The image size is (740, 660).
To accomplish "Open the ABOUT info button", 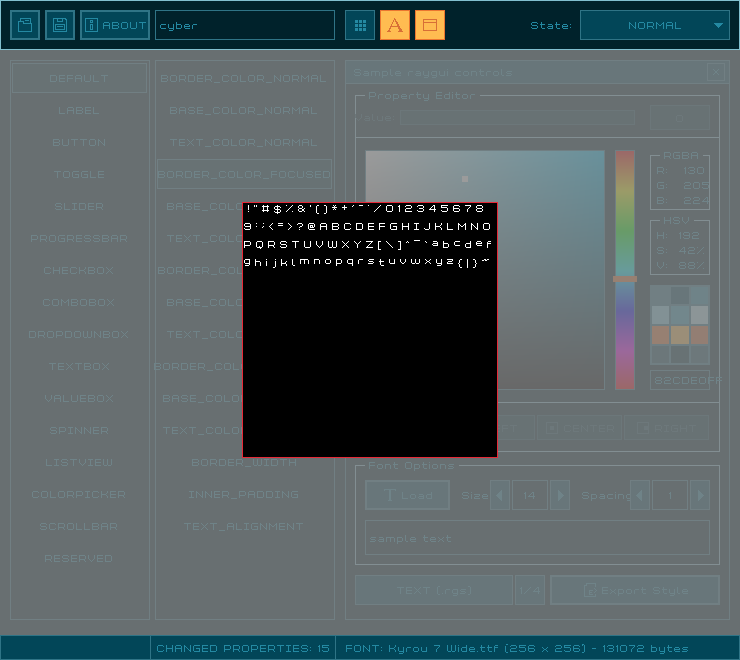I will (115, 25).
